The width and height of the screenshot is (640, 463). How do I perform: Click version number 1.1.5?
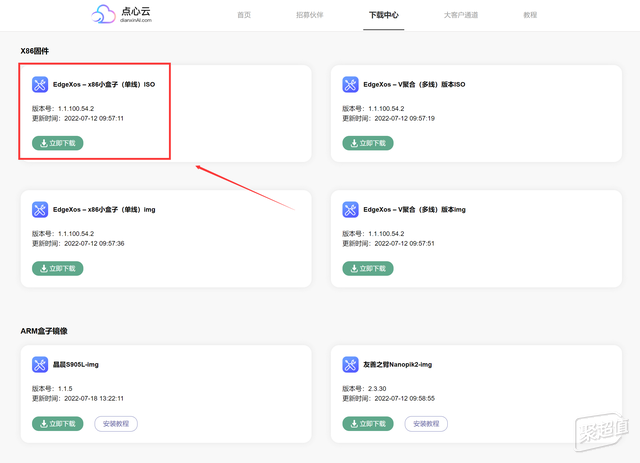(65, 389)
